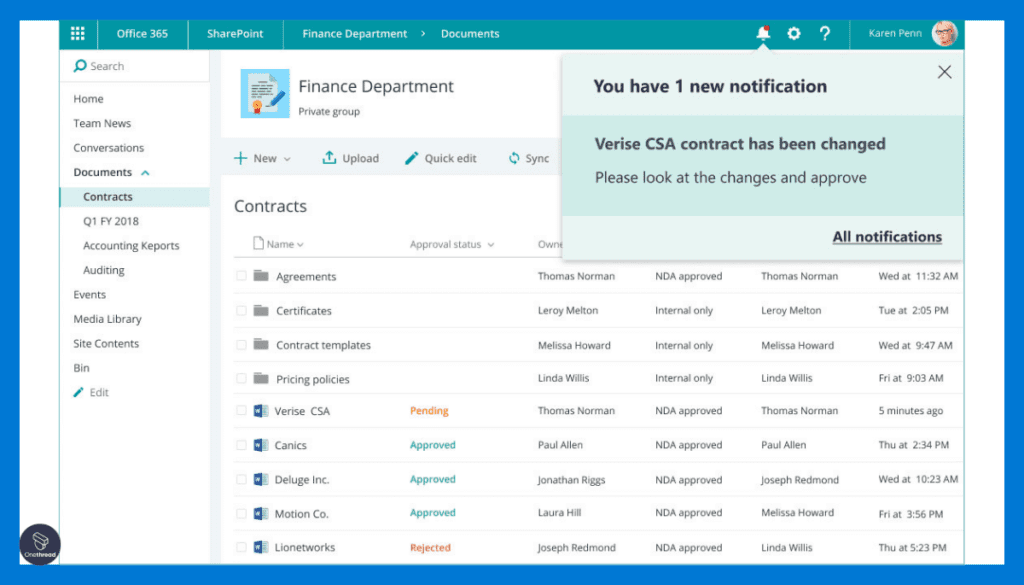Open Accounting Reports under Documents

click(131, 245)
